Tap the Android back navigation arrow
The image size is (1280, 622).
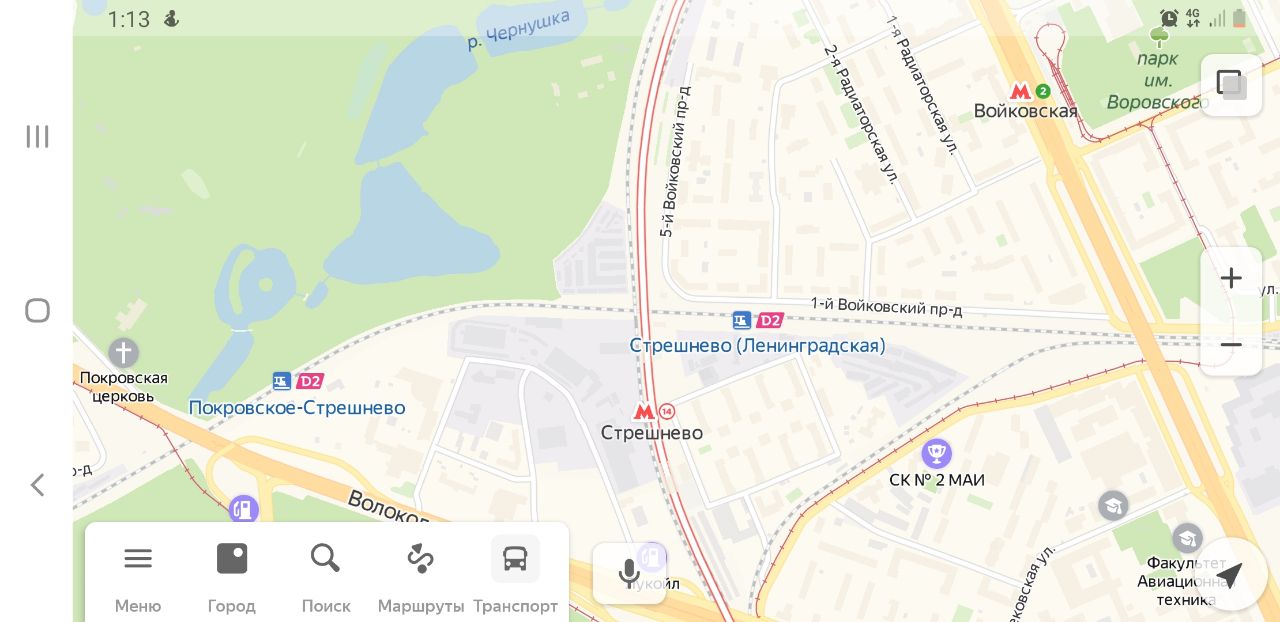(x=37, y=485)
